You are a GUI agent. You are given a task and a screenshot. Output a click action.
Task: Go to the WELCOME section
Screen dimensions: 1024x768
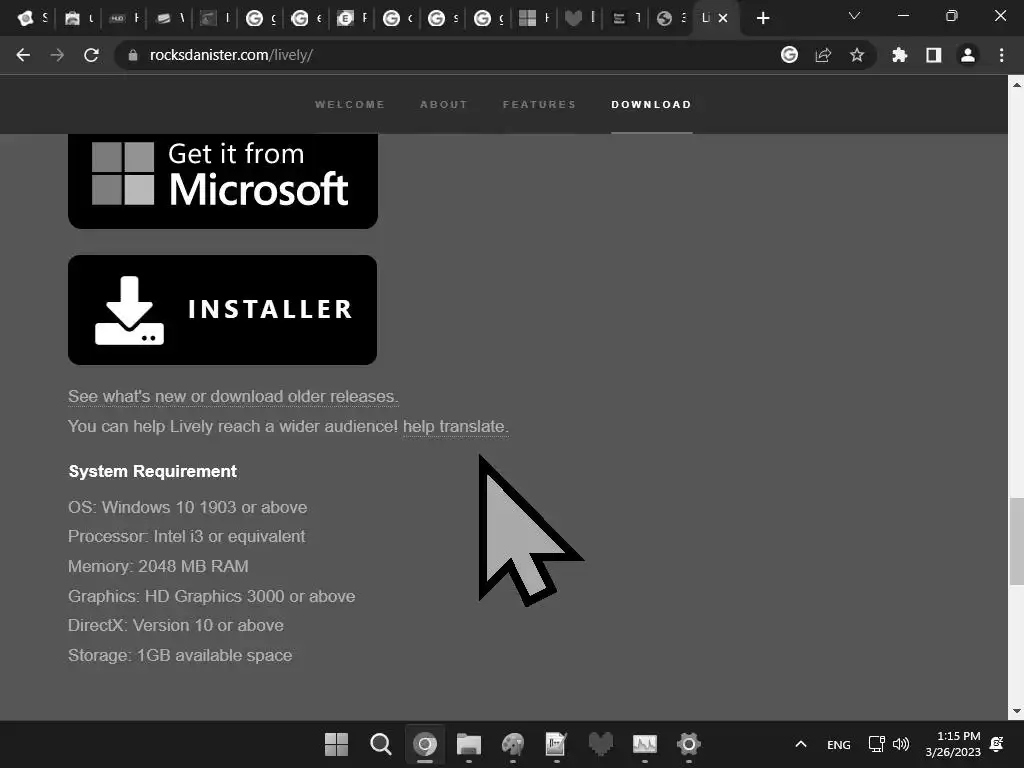click(349, 104)
